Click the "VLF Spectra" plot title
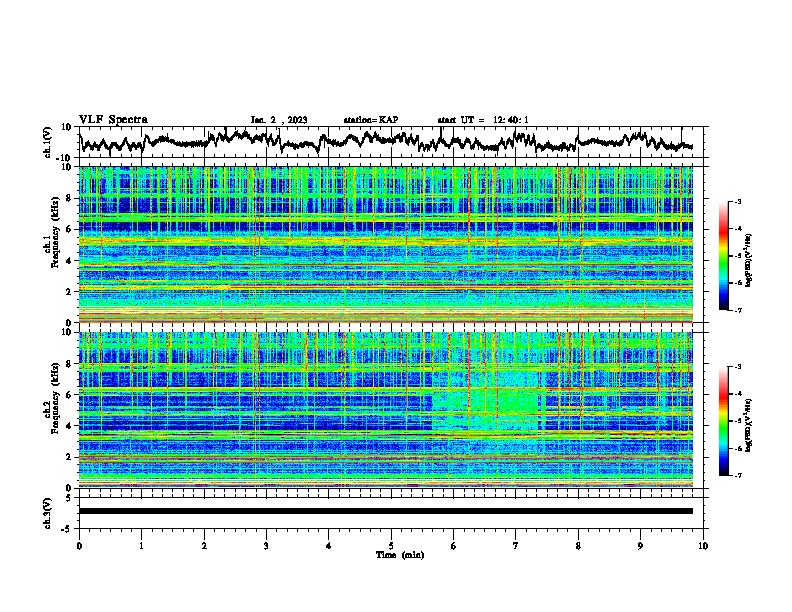Image resolution: width=792 pixels, height=612 pixels. point(113,120)
